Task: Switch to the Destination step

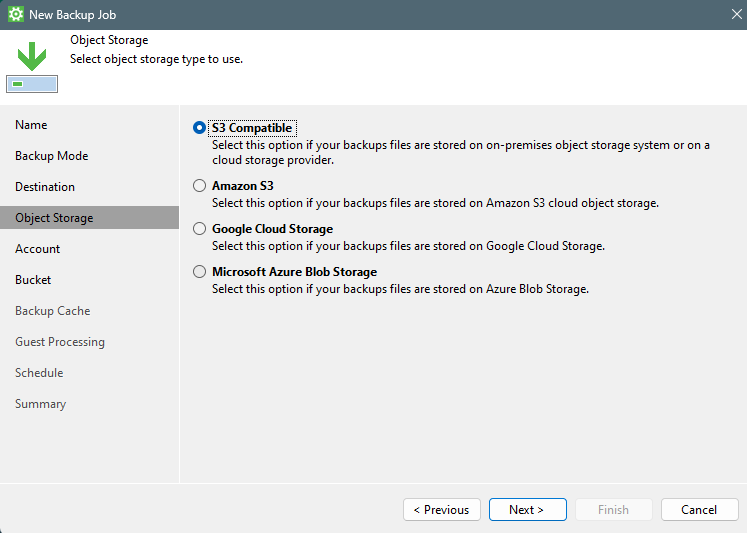Action: pyautogui.click(x=45, y=187)
